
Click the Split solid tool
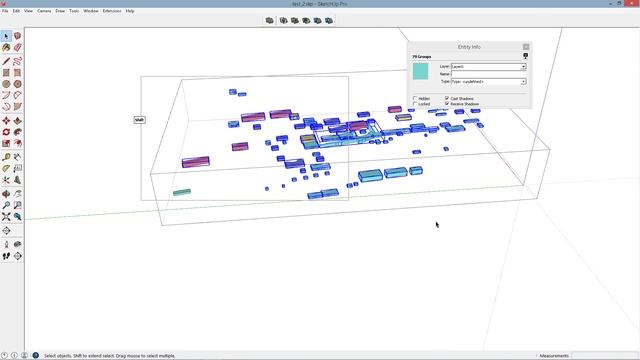[x=329, y=20]
